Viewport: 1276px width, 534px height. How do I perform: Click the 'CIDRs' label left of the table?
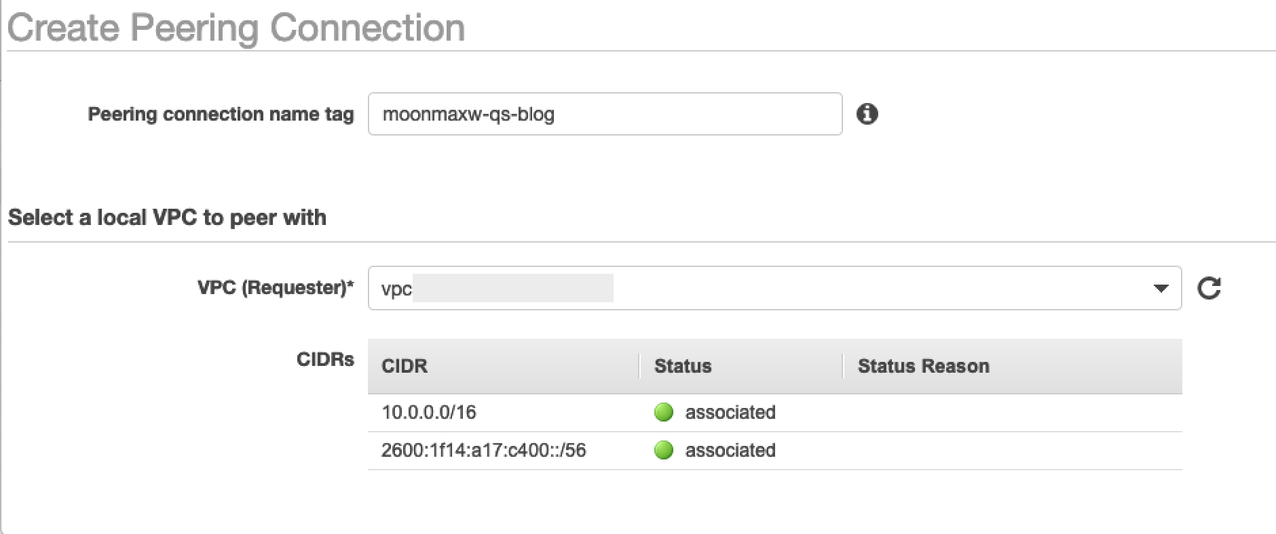coord(326,361)
